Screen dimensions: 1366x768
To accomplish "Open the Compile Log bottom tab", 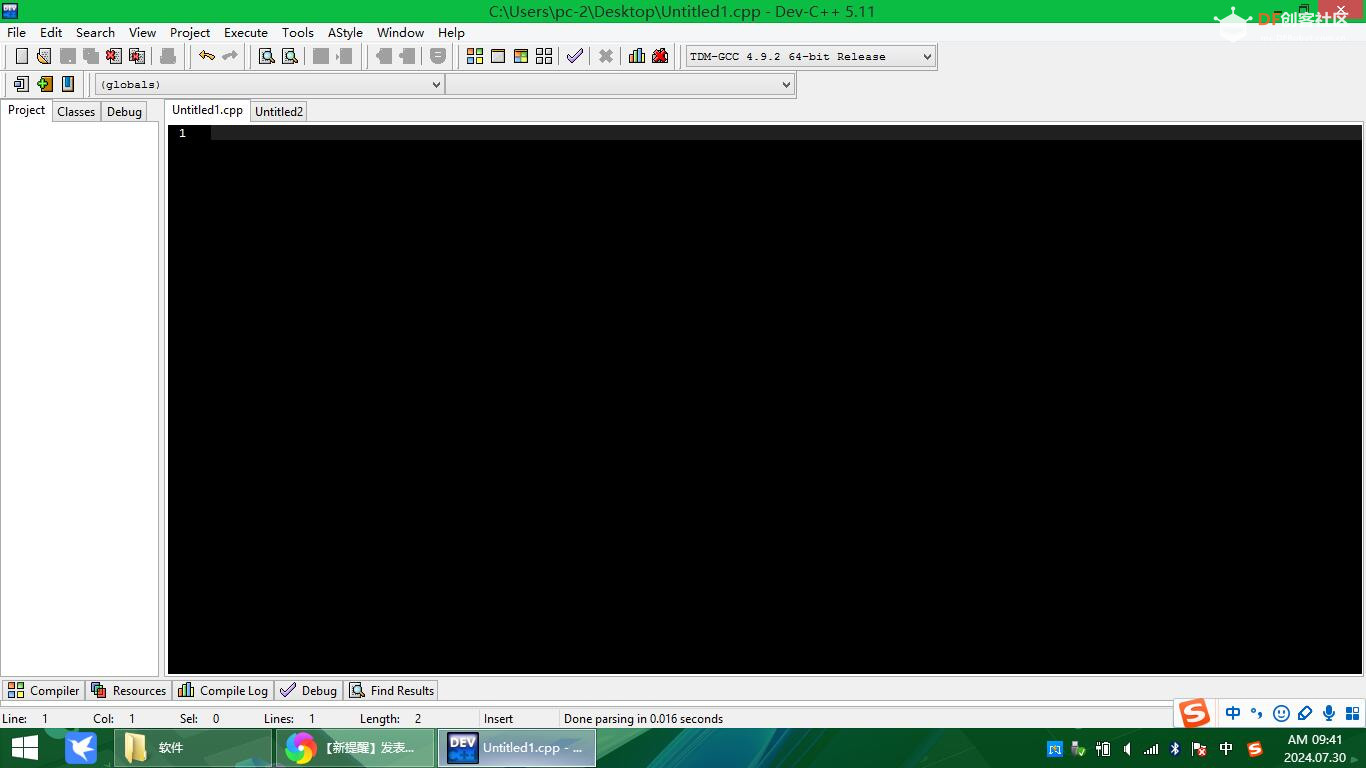I will point(223,690).
